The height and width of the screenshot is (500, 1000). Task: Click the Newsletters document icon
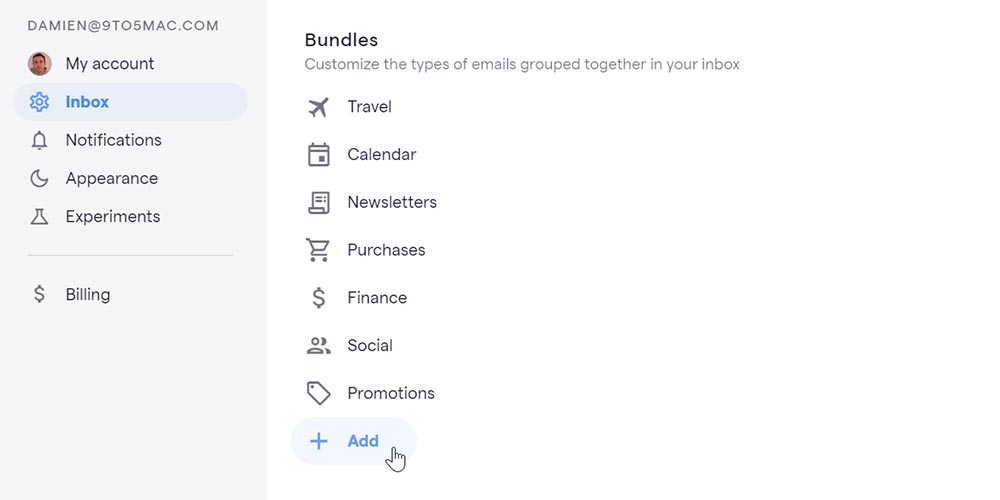[319, 202]
